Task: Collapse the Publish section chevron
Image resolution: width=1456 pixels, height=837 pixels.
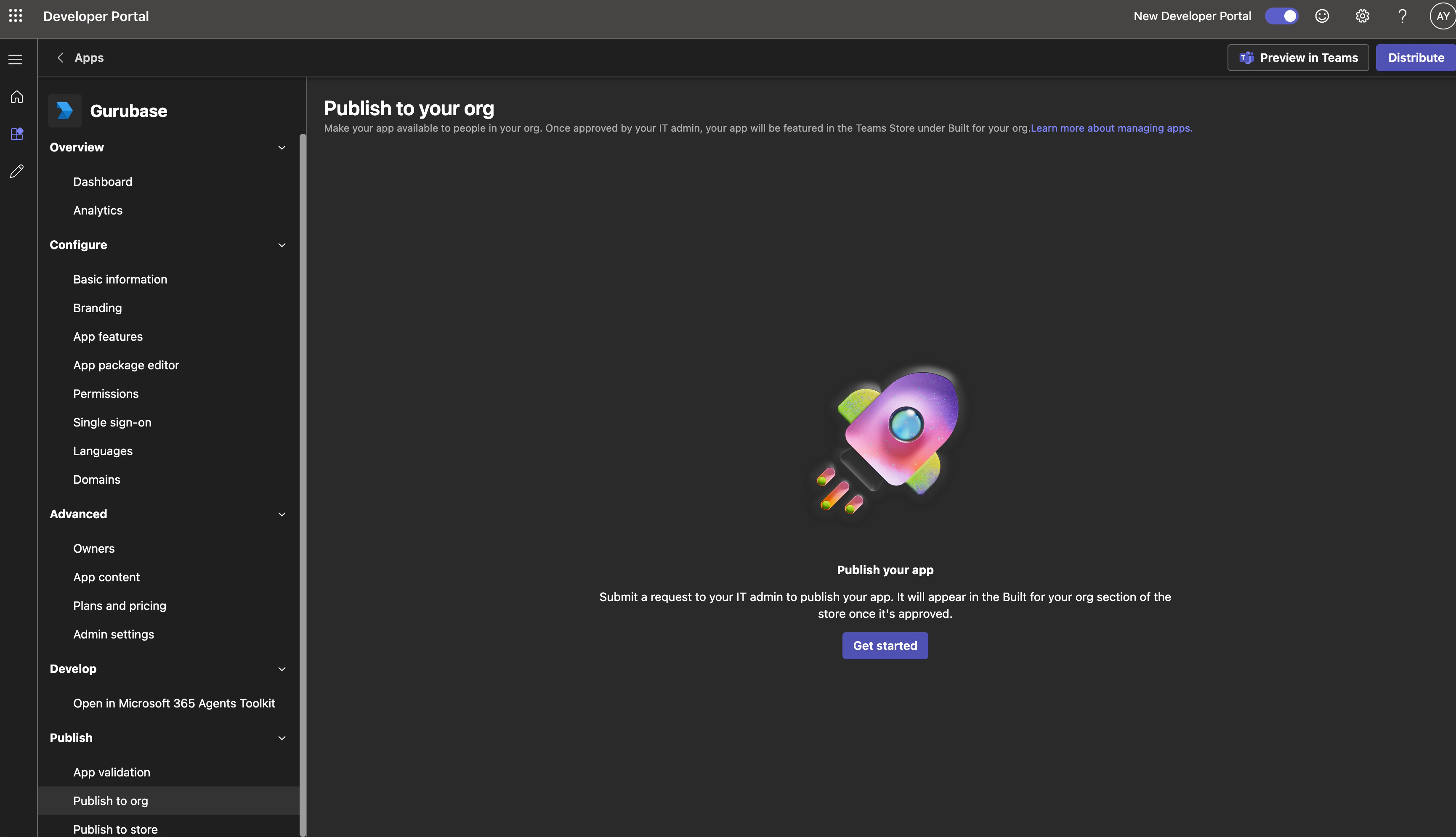Action: 282,738
